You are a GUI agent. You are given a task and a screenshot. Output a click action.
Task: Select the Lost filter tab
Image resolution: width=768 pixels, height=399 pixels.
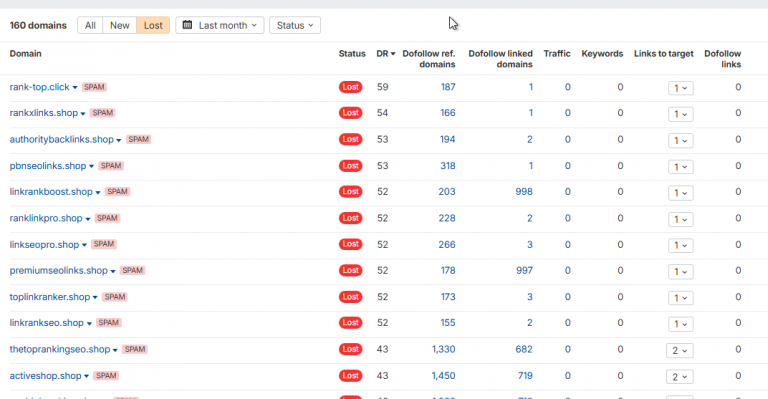click(x=153, y=25)
